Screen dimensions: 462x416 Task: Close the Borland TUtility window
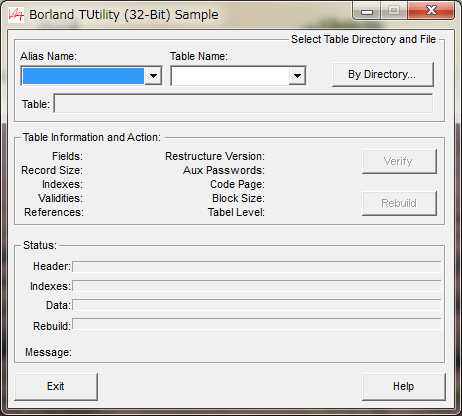[431, 11]
